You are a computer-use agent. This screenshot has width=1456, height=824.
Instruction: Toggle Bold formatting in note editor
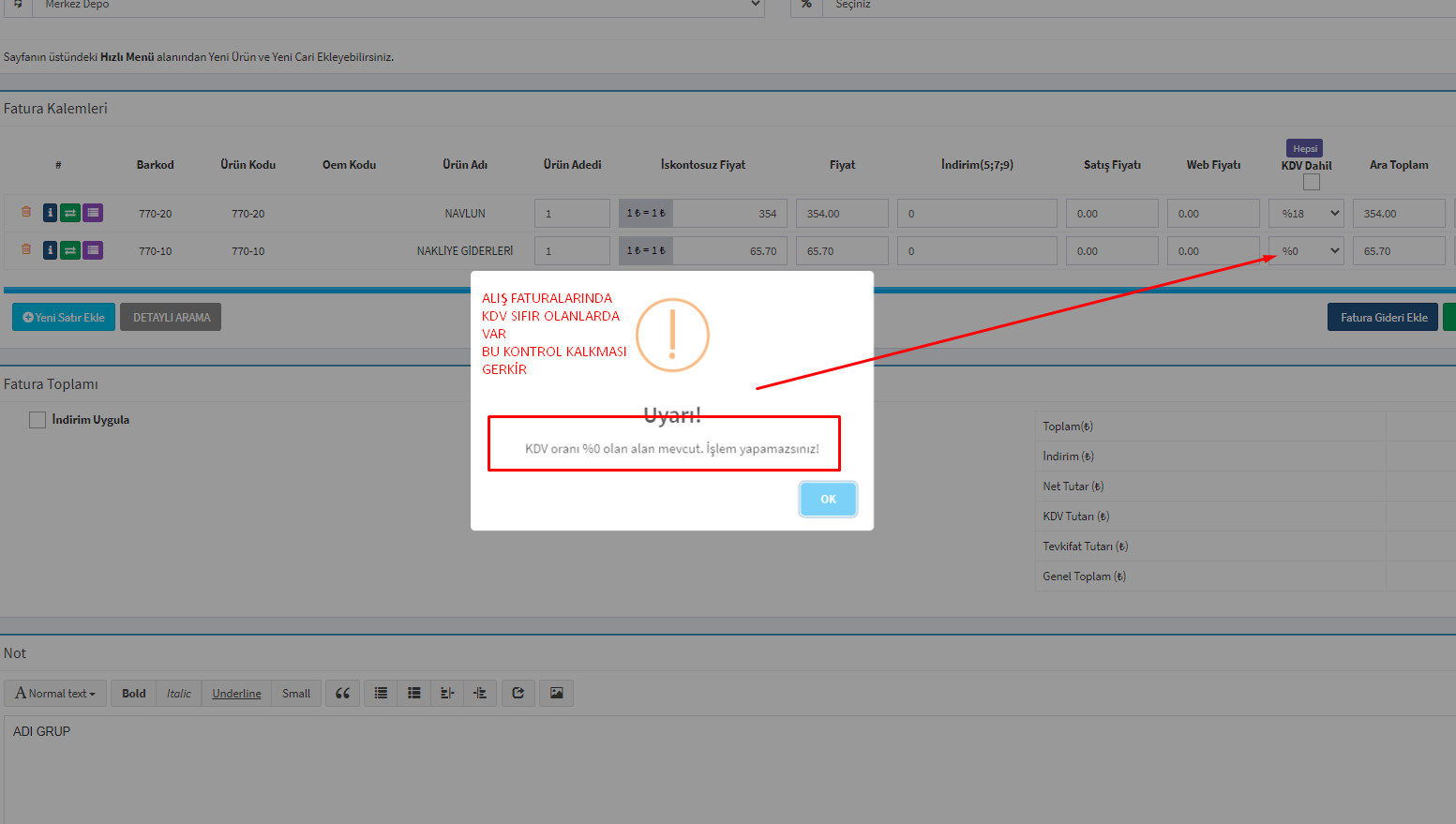(133, 694)
